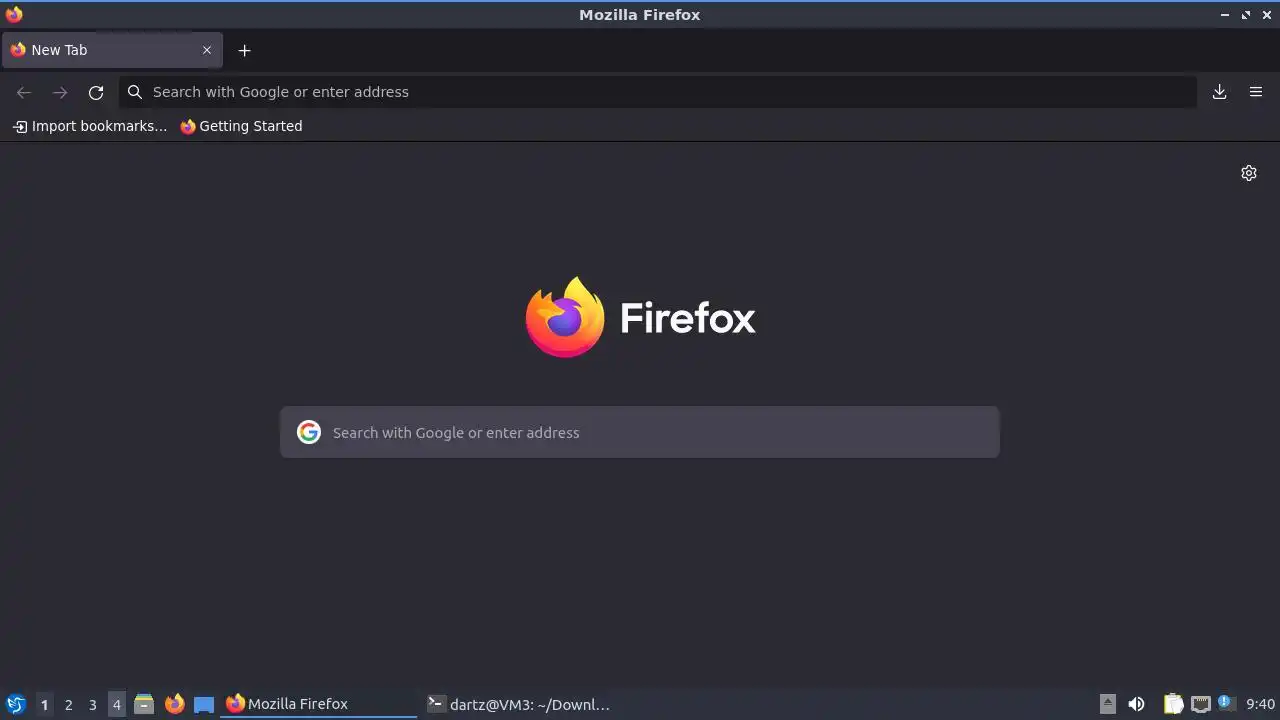The width and height of the screenshot is (1280, 720).
Task: Open the Firefox application menu
Action: tap(1256, 92)
